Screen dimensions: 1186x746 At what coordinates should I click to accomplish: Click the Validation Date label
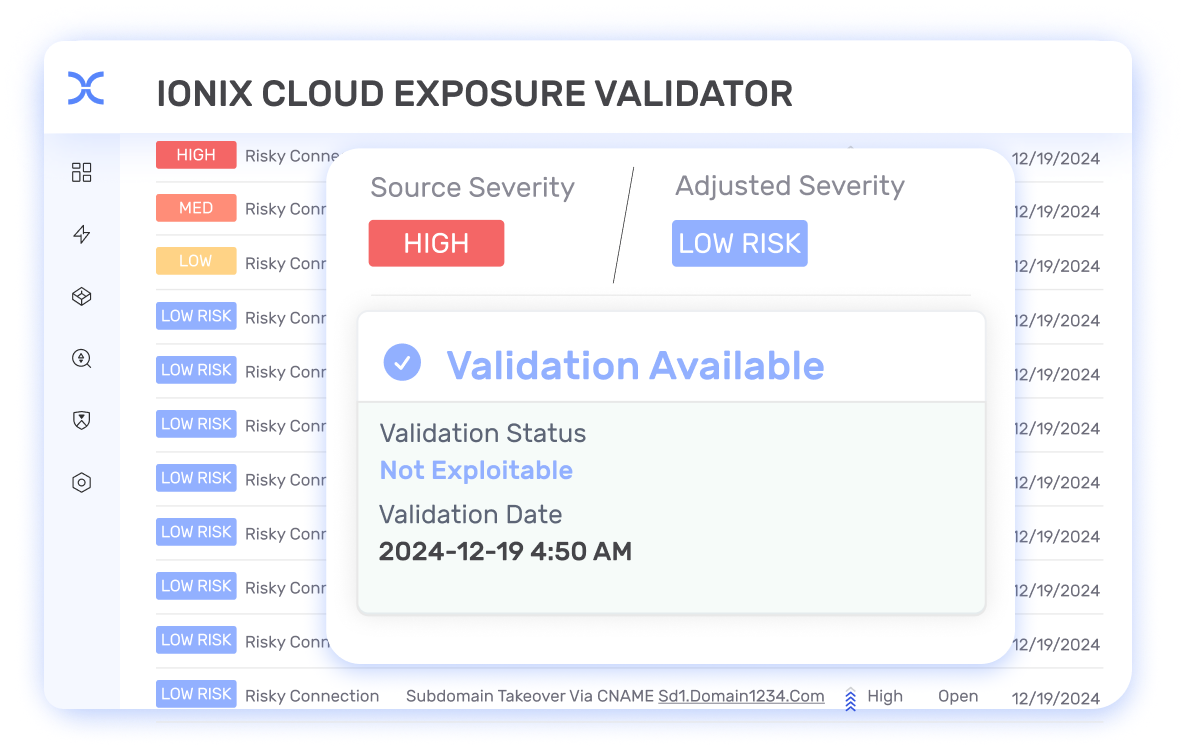click(x=470, y=514)
